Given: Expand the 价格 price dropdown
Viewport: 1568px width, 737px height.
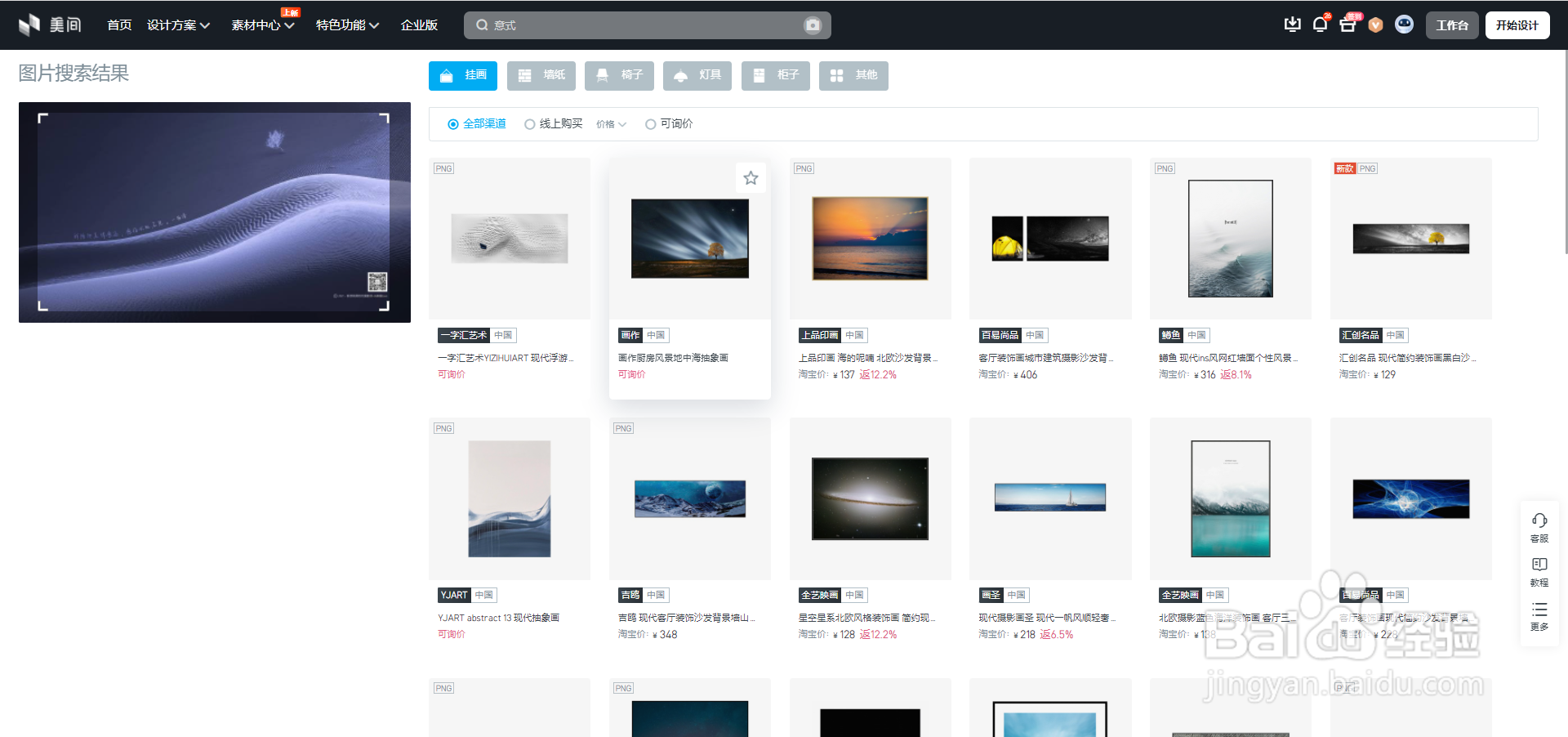Looking at the screenshot, I should 611,124.
